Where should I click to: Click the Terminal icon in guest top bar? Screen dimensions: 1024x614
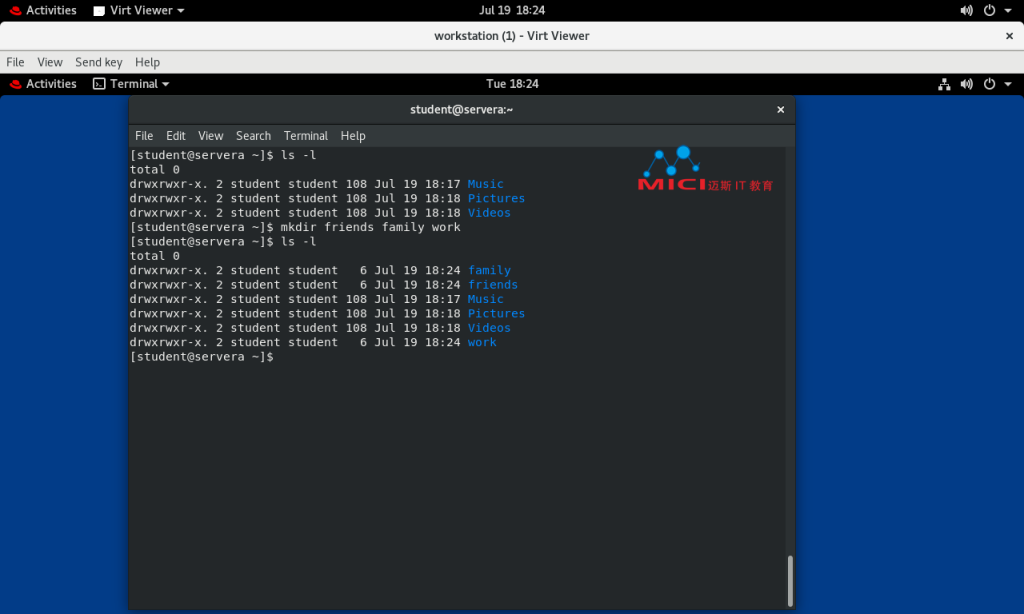click(x=99, y=84)
